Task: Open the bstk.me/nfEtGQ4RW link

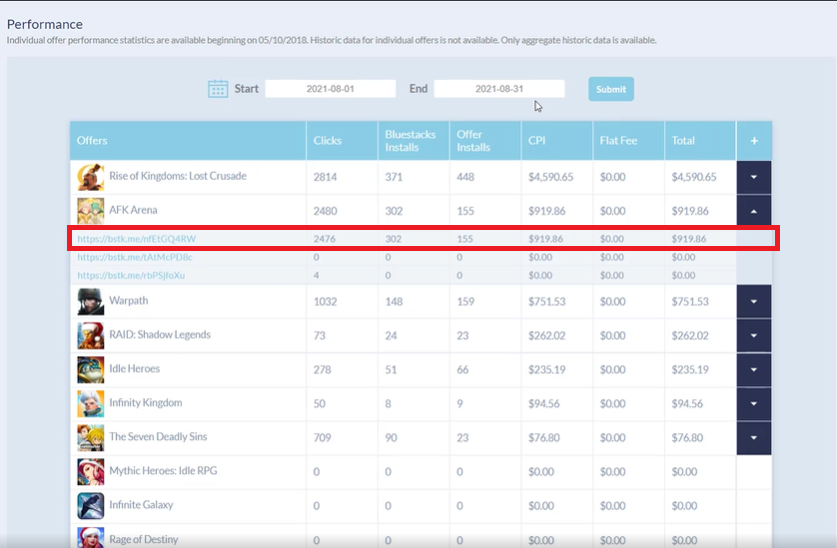Action: click(137, 239)
